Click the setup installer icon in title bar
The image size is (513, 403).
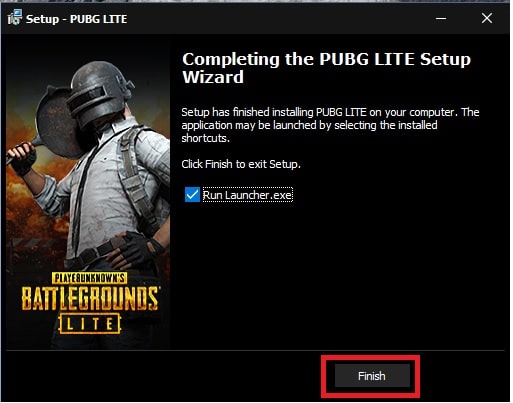click(x=15, y=18)
